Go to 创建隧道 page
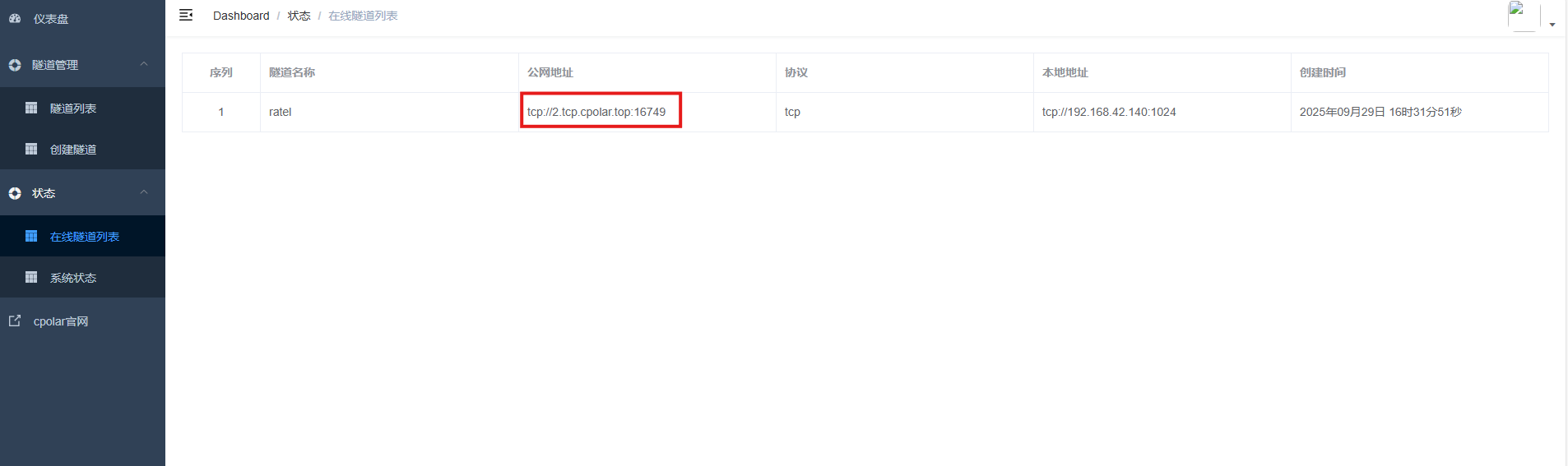 tap(73, 150)
